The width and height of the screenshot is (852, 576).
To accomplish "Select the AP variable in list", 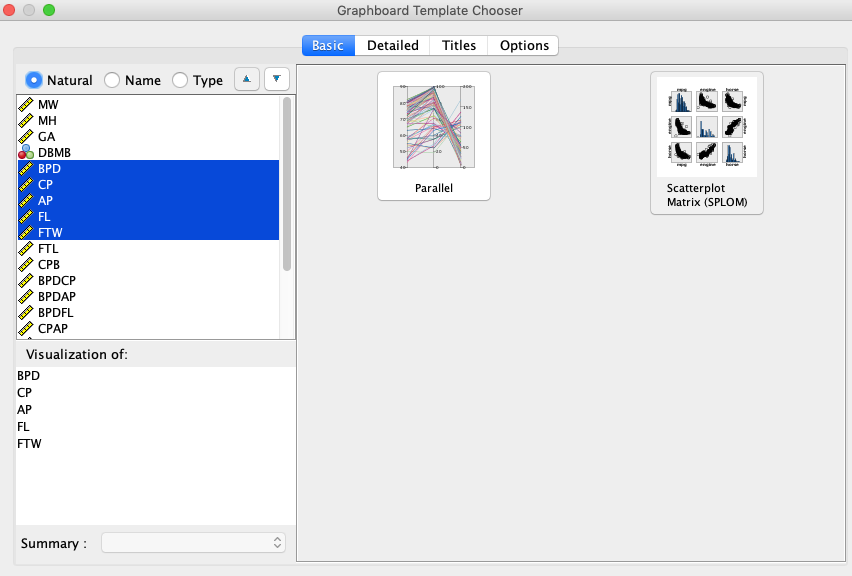I will click(148, 201).
